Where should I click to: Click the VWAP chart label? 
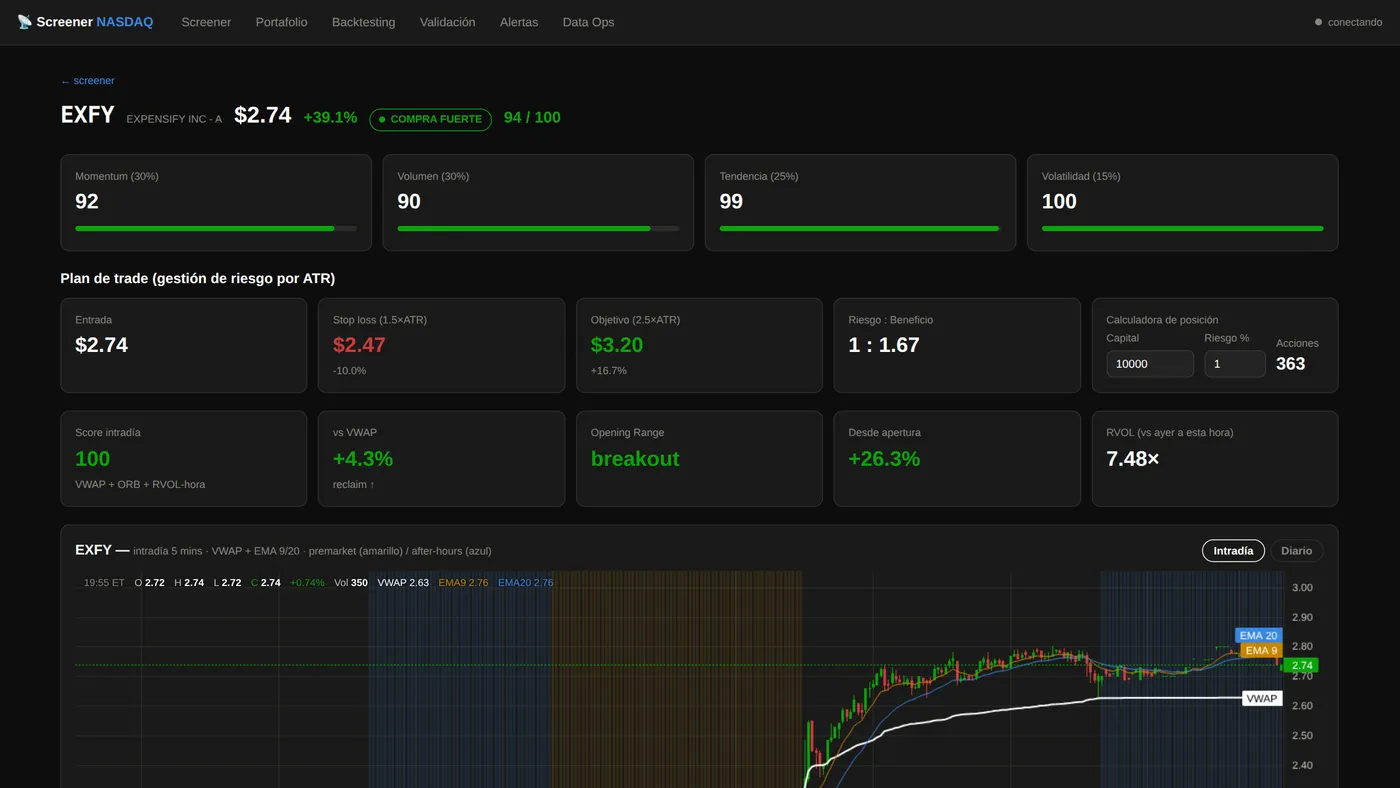1262,698
